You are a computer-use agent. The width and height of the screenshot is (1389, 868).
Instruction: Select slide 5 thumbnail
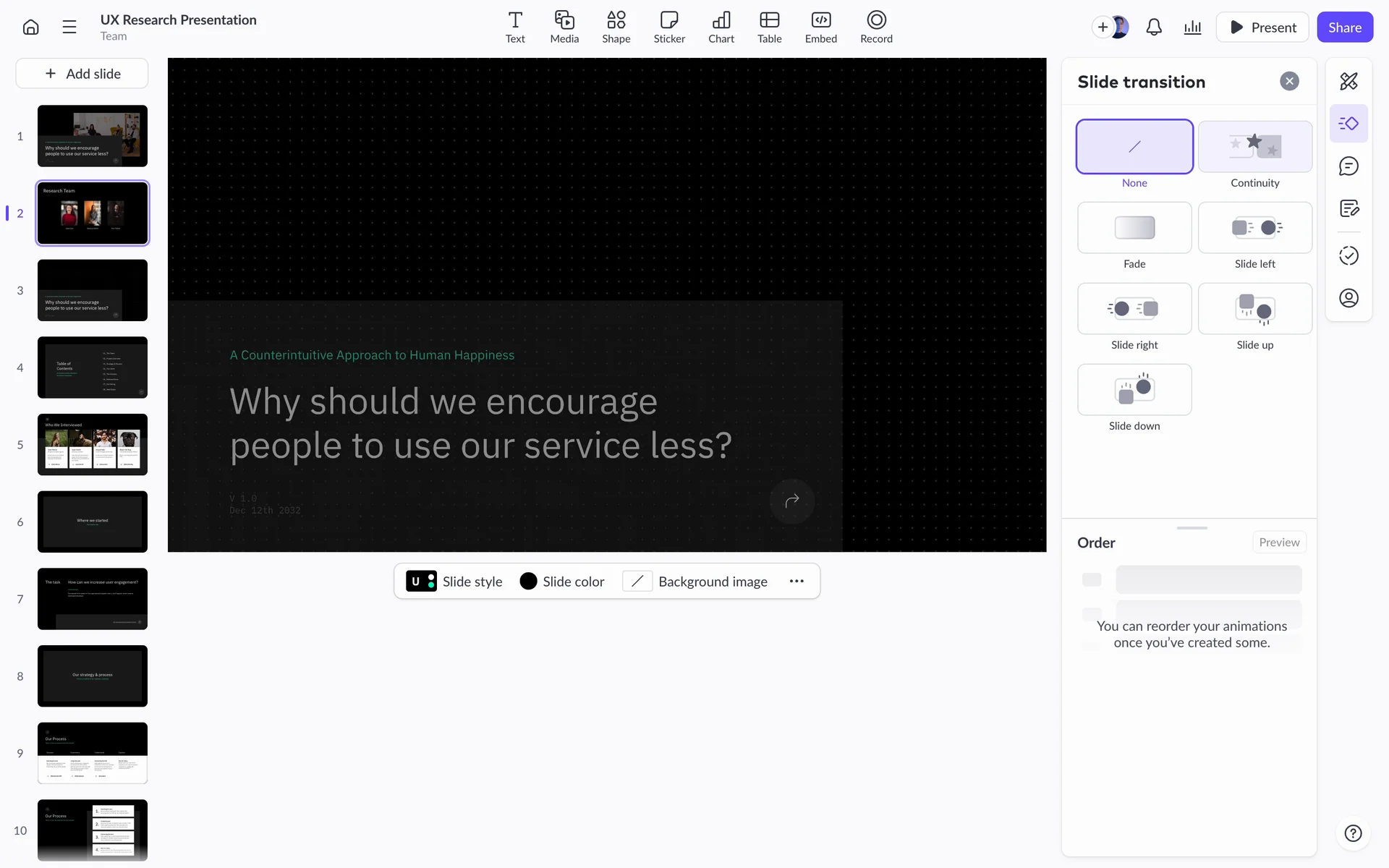pos(93,445)
